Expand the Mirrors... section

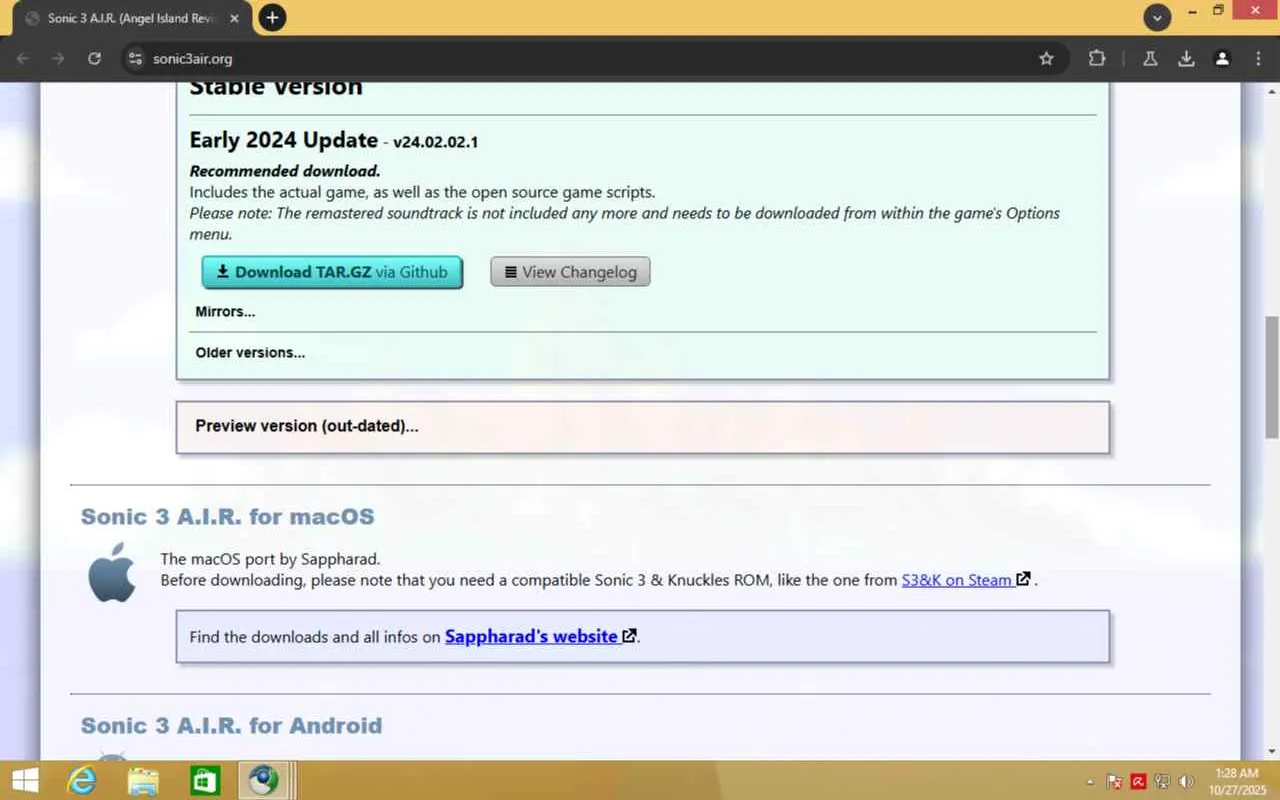[225, 312]
